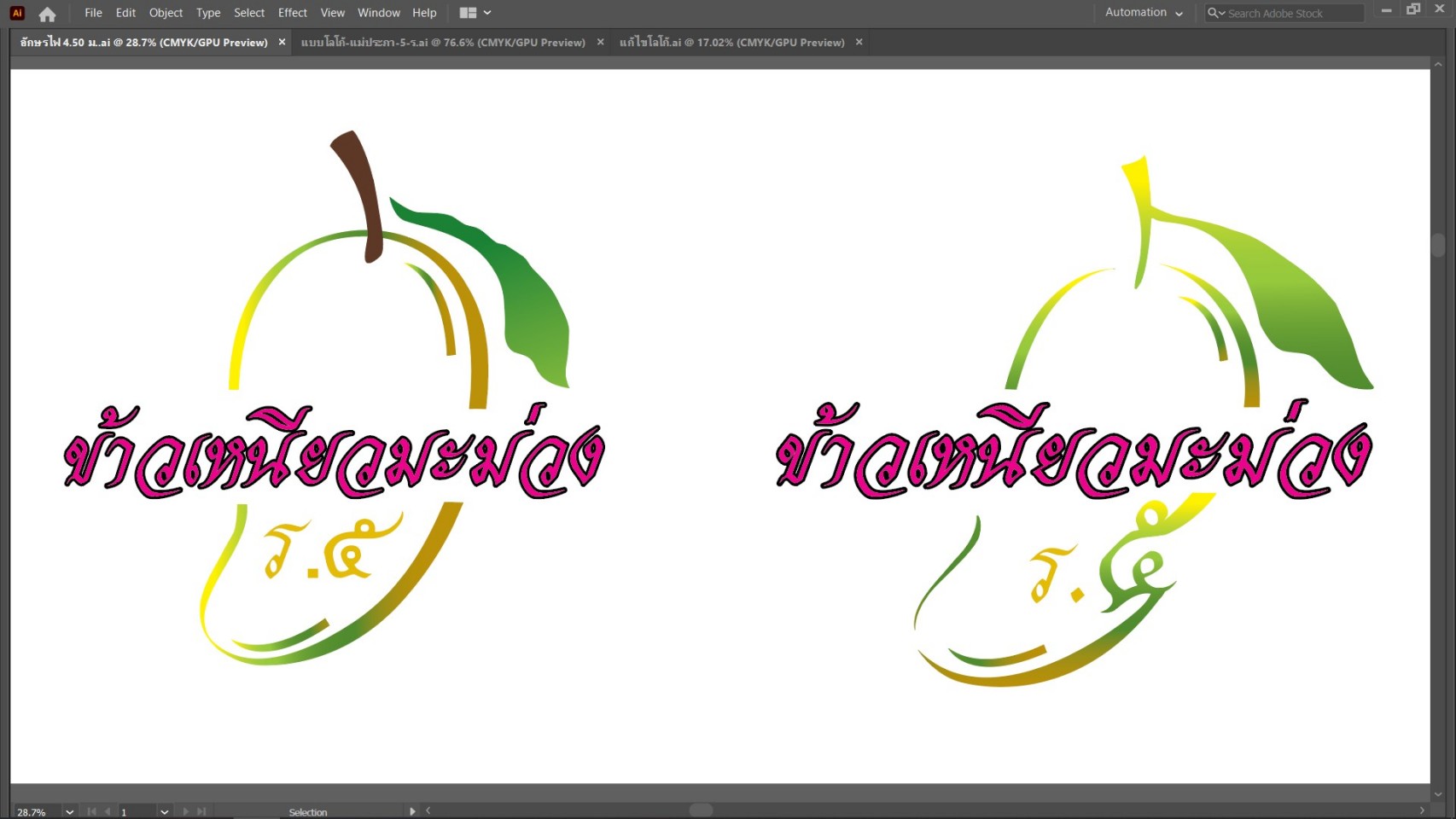
Task: Click the Illustrator Ai logo icon
Action: [17, 13]
